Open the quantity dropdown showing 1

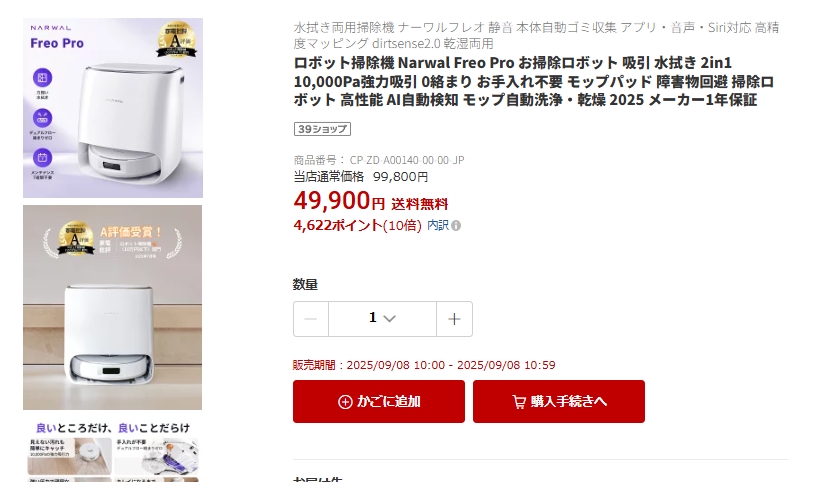point(383,319)
